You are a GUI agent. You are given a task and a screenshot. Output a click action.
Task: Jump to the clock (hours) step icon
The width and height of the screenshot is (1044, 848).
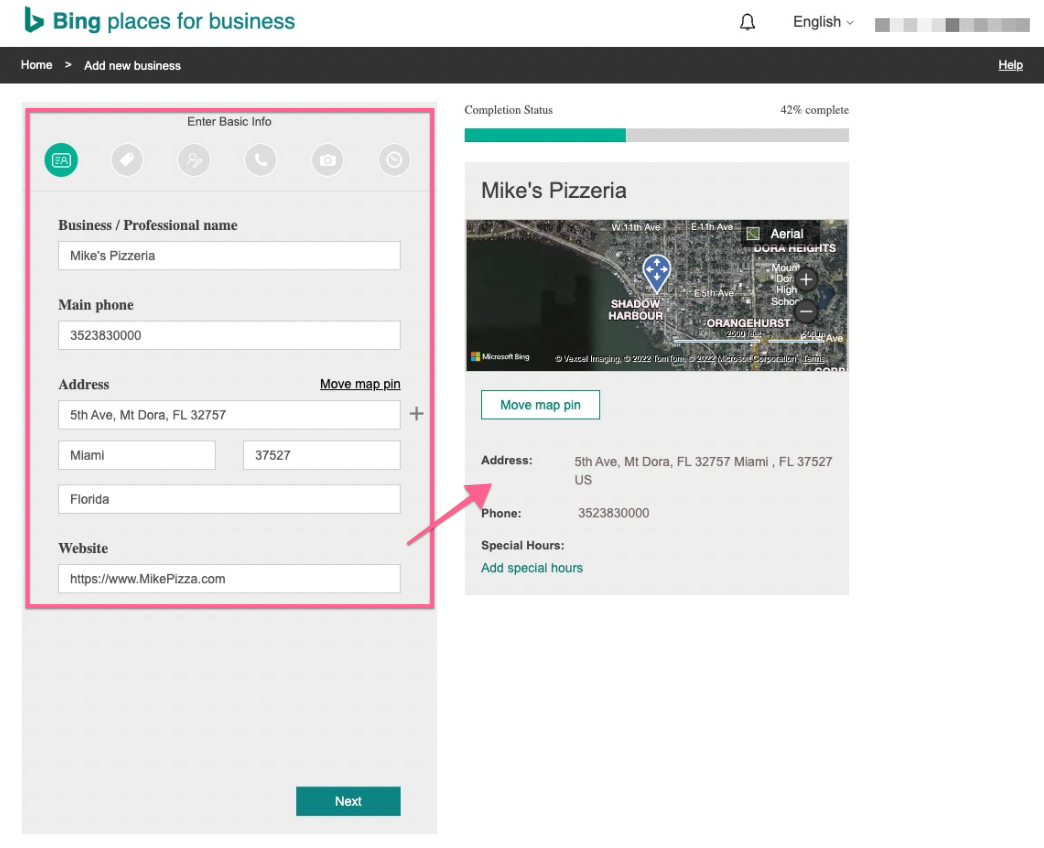coord(394,160)
